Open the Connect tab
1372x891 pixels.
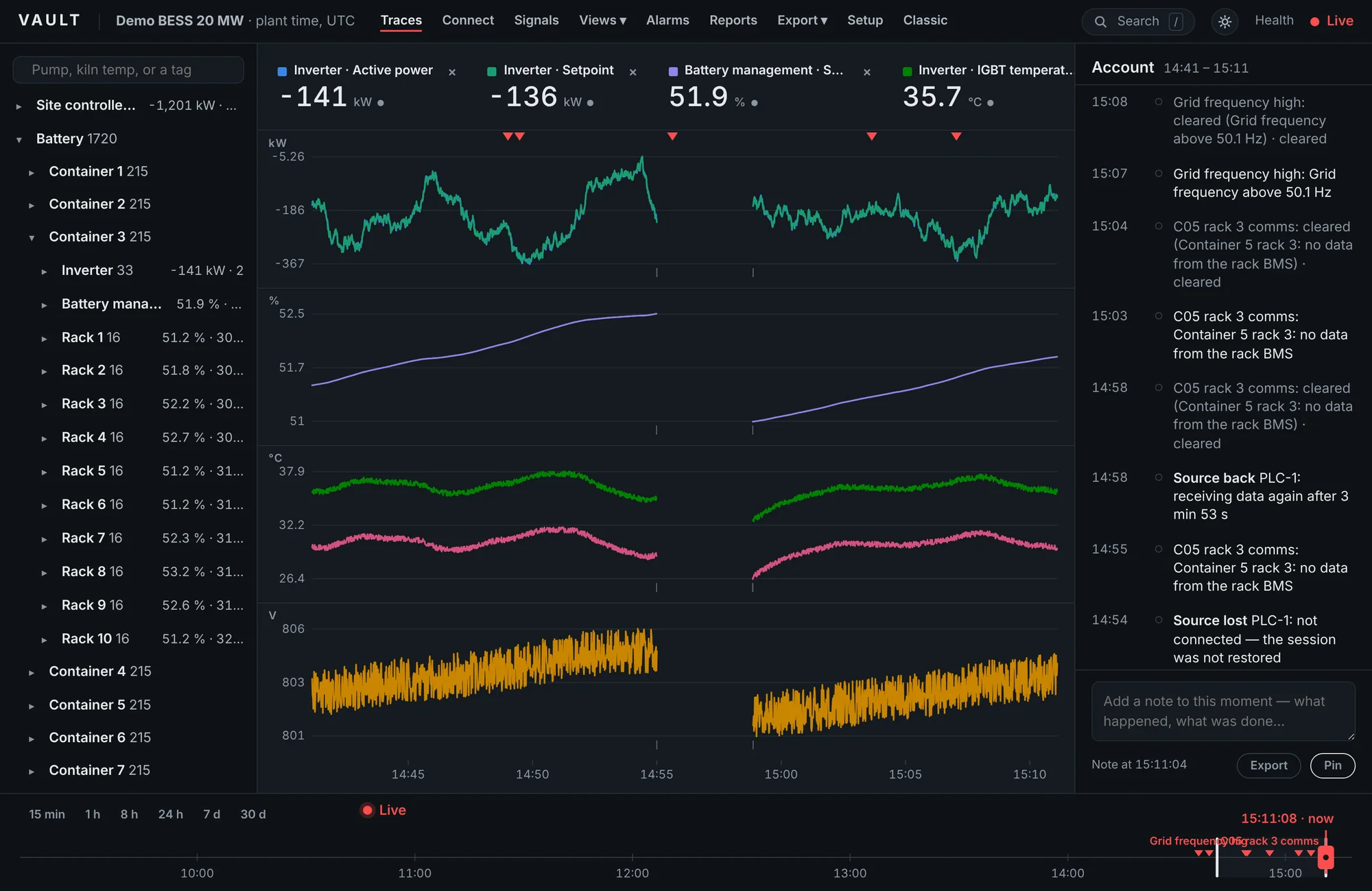tap(468, 21)
